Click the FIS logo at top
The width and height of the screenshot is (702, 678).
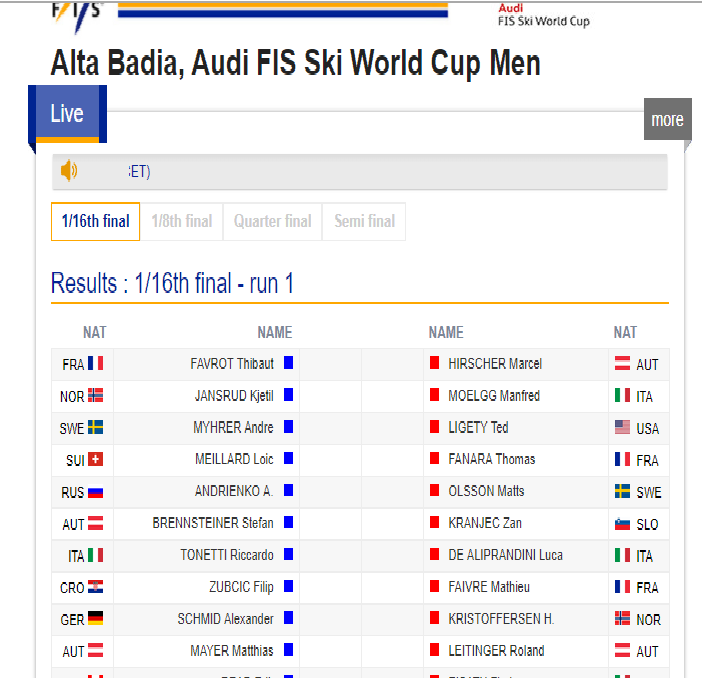point(78,16)
